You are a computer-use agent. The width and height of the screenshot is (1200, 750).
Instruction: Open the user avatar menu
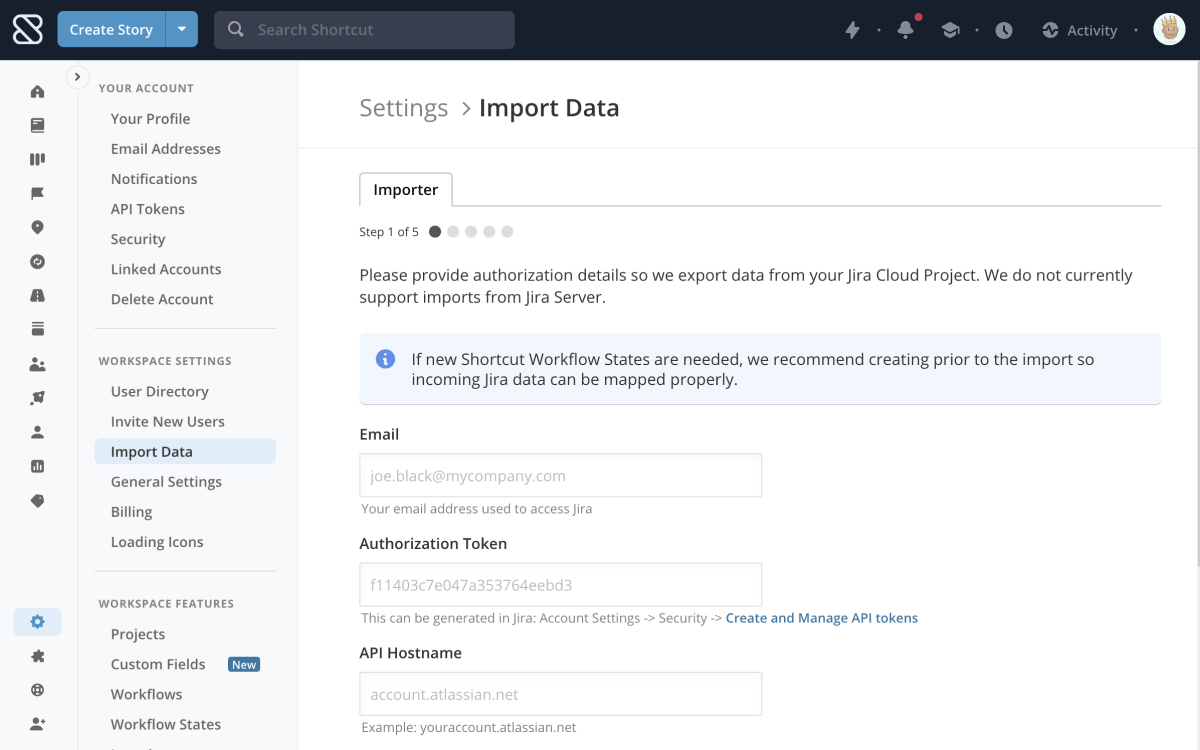pos(1169,30)
